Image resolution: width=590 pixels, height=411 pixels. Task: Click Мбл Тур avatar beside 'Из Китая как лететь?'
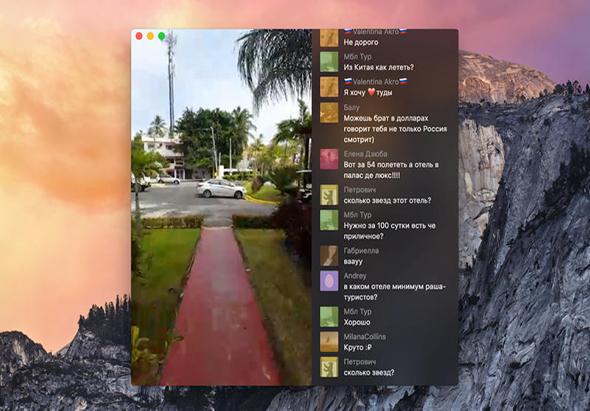[x=329, y=62]
